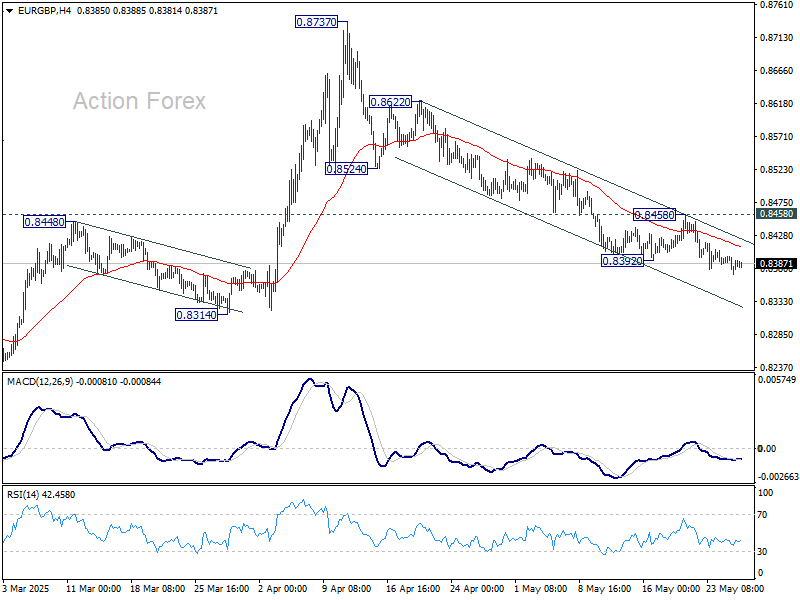The height and width of the screenshot is (600, 800).
Task: Click the MACD 0.005749 scale value
Action: click(x=777, y=380)
